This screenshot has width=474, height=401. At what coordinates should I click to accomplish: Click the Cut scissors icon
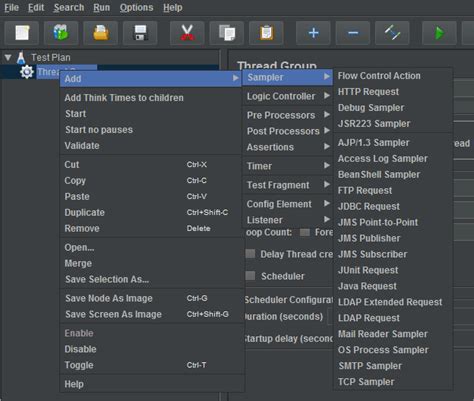point(187,33)
